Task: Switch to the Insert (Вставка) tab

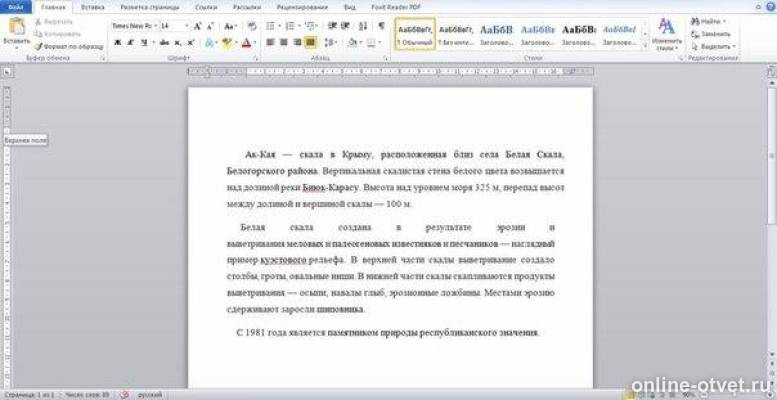Action: 92,7
